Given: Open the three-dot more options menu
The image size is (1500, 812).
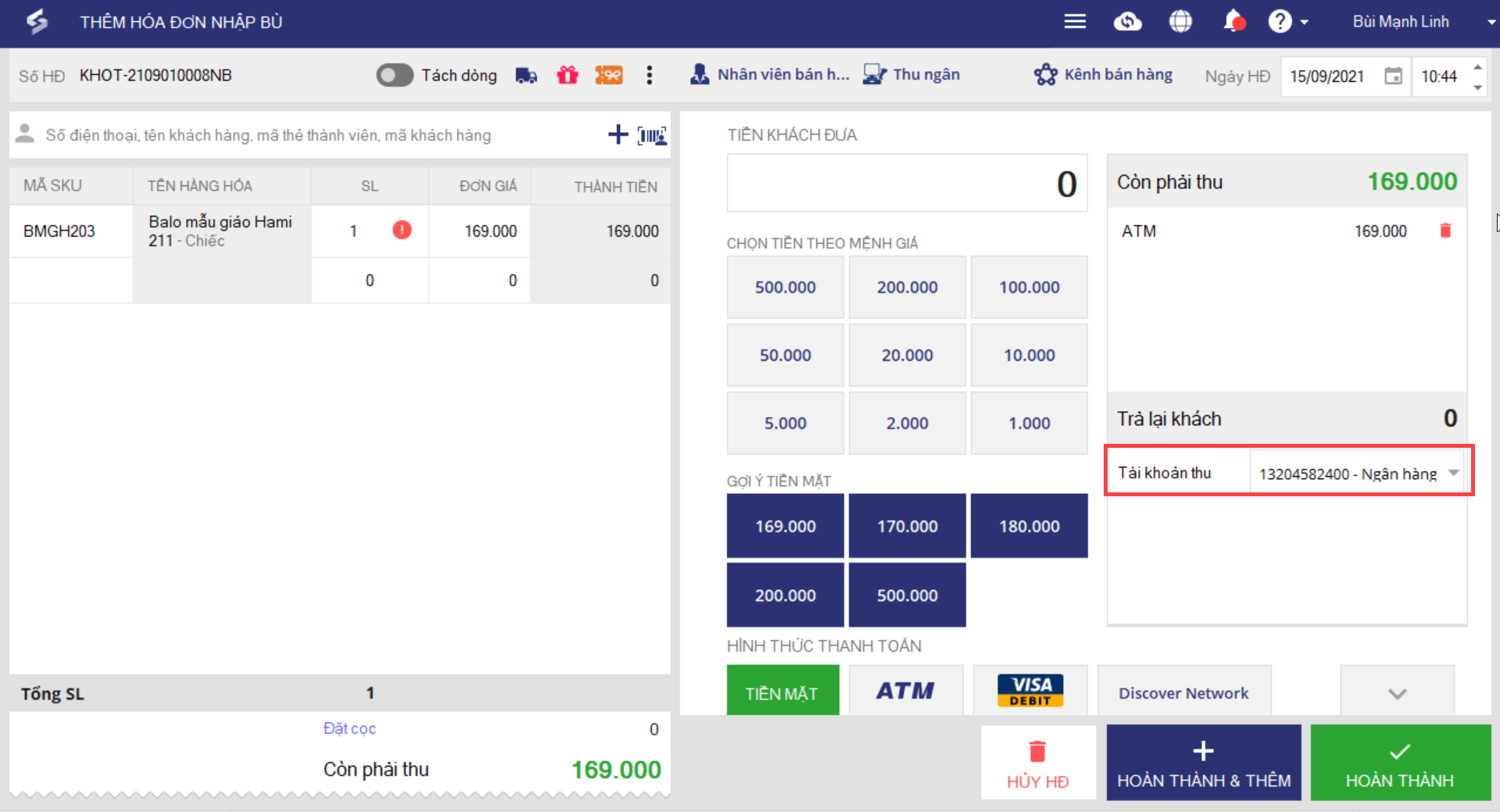Looking at the screenshot, I should [649, 75].
